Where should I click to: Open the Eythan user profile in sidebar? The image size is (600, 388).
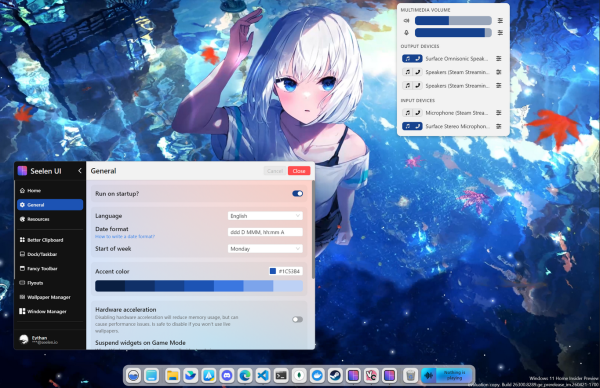click(x=50, y=339)
